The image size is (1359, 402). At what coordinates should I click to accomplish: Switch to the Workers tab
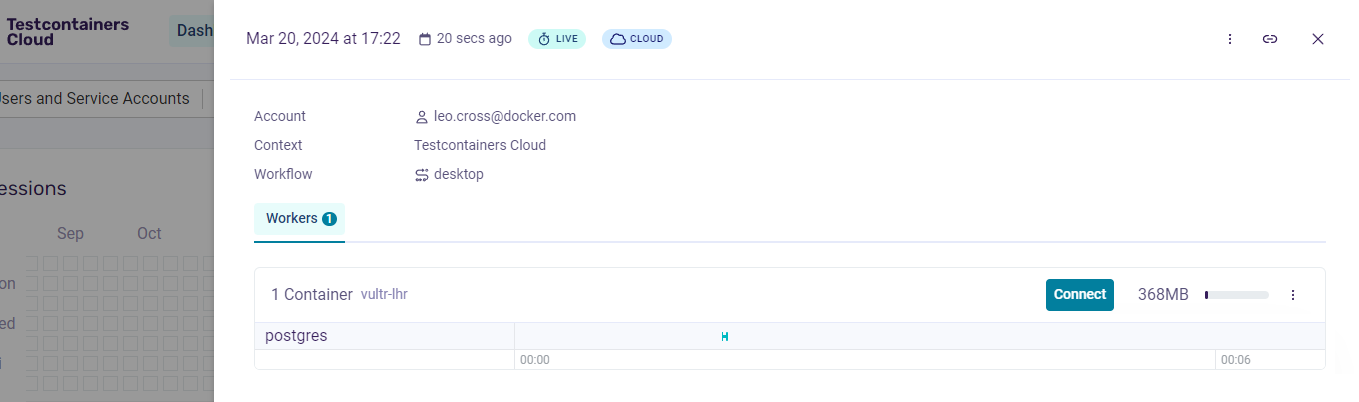(292, 218)
